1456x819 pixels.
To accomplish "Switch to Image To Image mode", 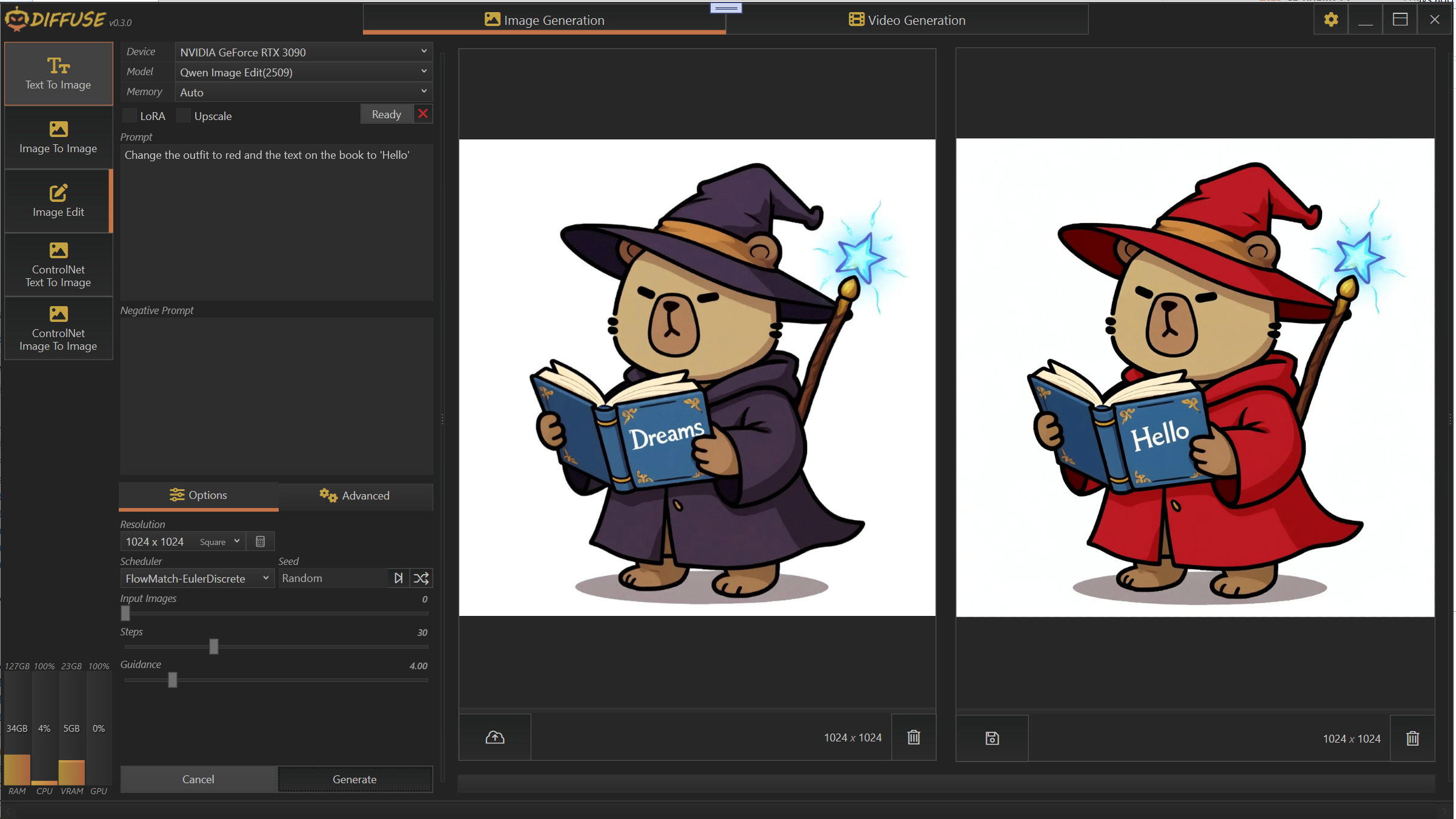I will pos(58,137).
